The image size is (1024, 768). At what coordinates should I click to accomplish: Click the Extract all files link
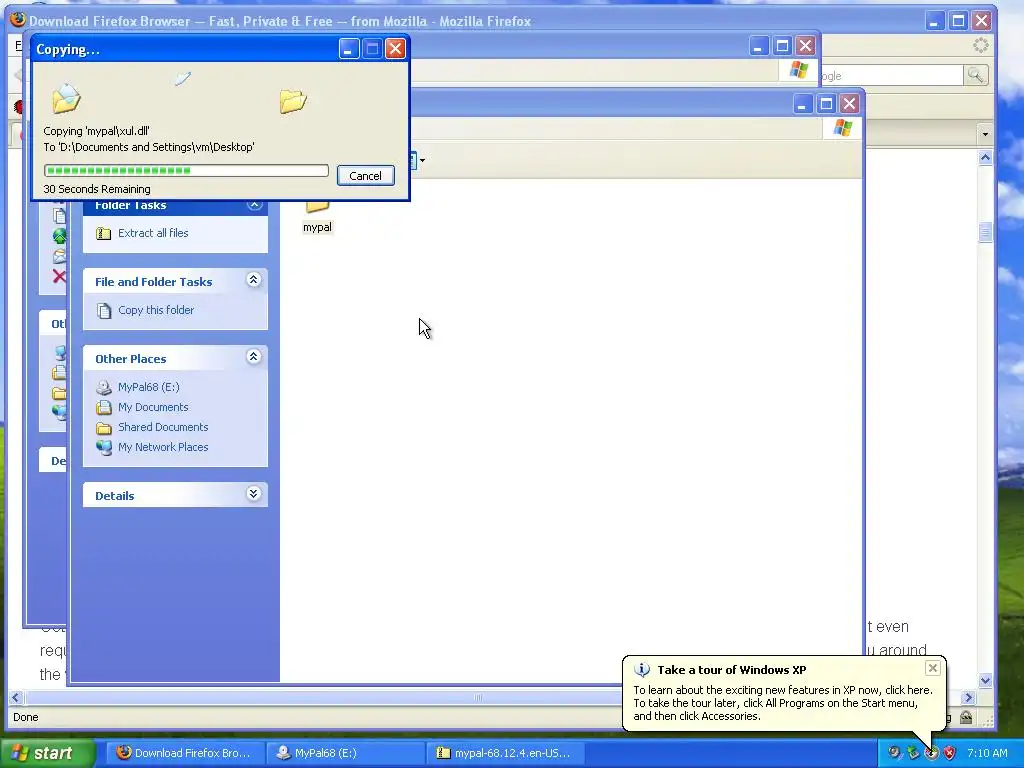tap(153, 233)
